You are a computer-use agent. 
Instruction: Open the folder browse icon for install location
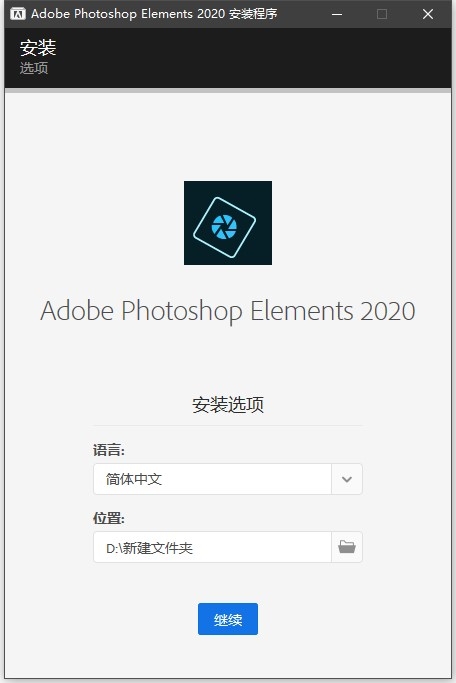point(347,547)
